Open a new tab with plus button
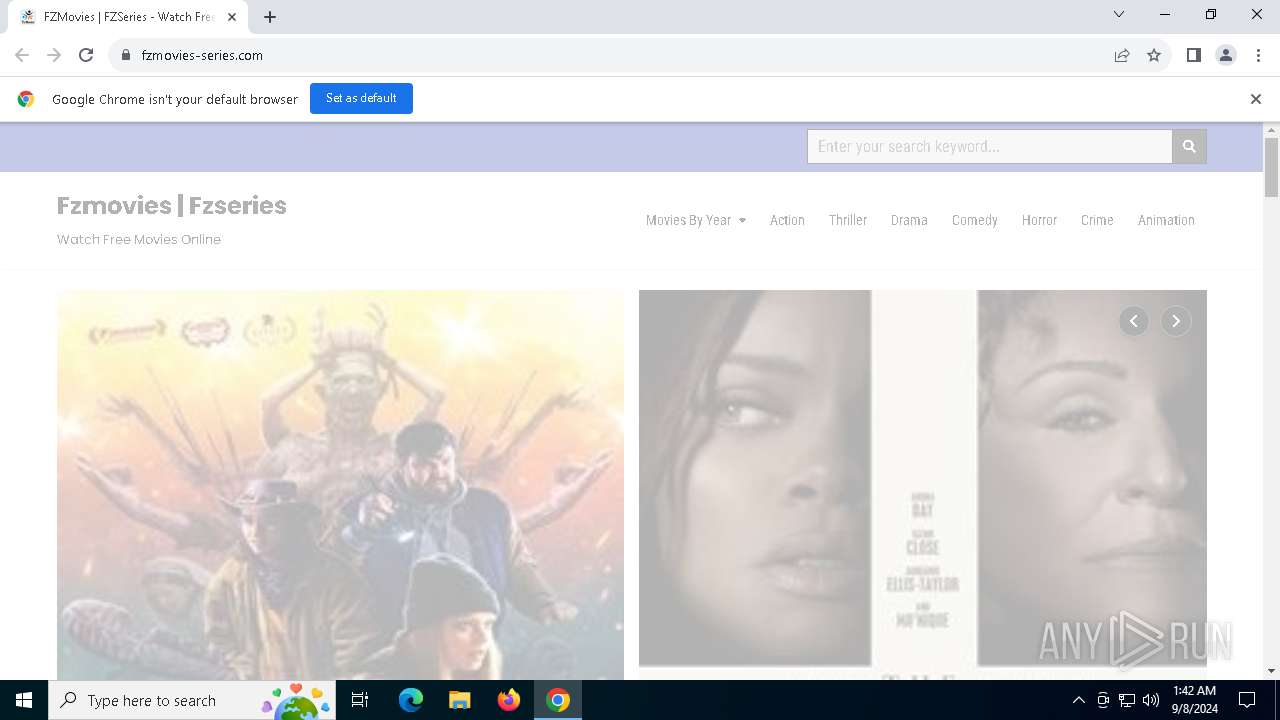 (270, 17)
